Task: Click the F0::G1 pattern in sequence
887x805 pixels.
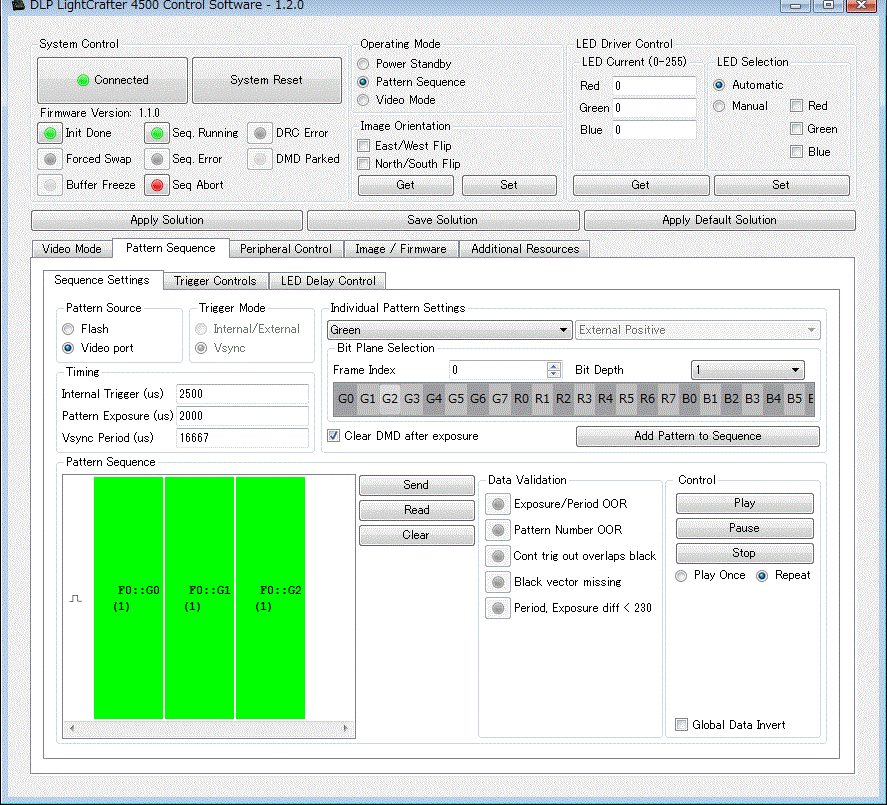Action: pyautogui.click(x=200, y=598)
